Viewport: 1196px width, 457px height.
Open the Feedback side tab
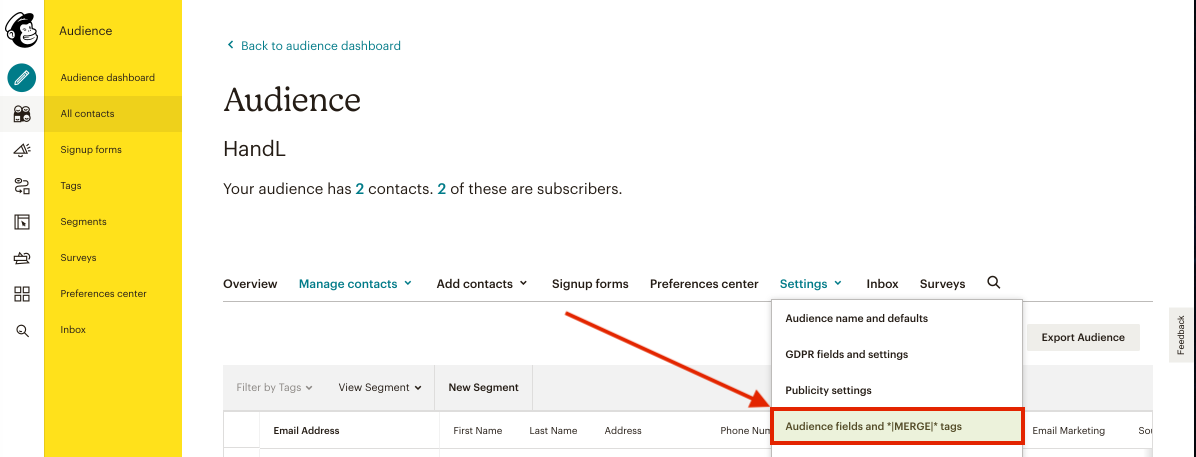[x=1181, y=335]
